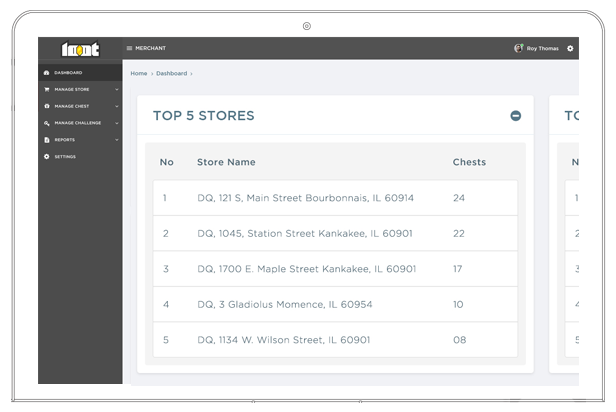616x412 pixels.
Task: Click the TOP 5 STORES heading
Action: (x=204, y=116)
